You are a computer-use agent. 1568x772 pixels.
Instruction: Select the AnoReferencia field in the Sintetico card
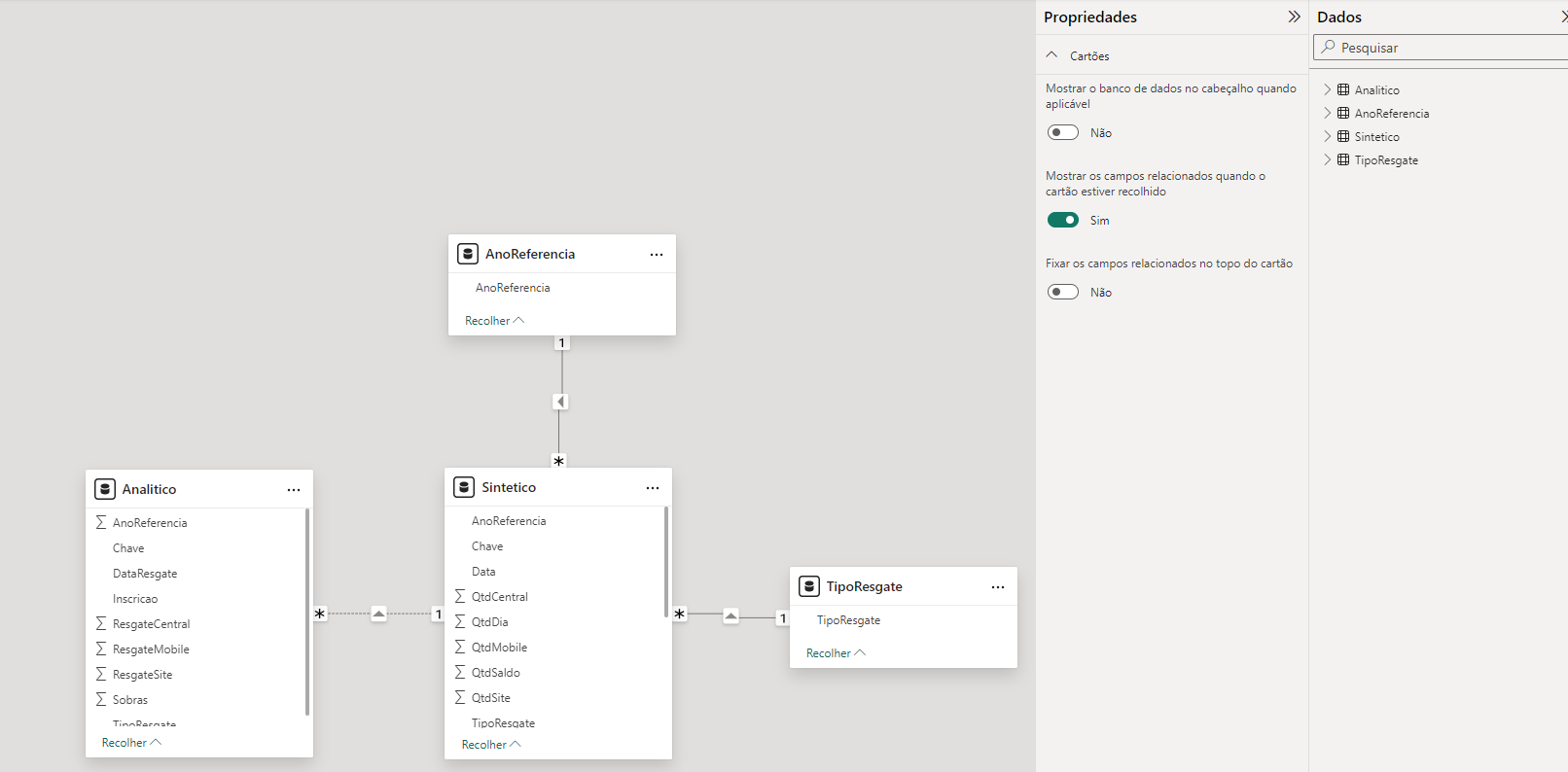509,521
